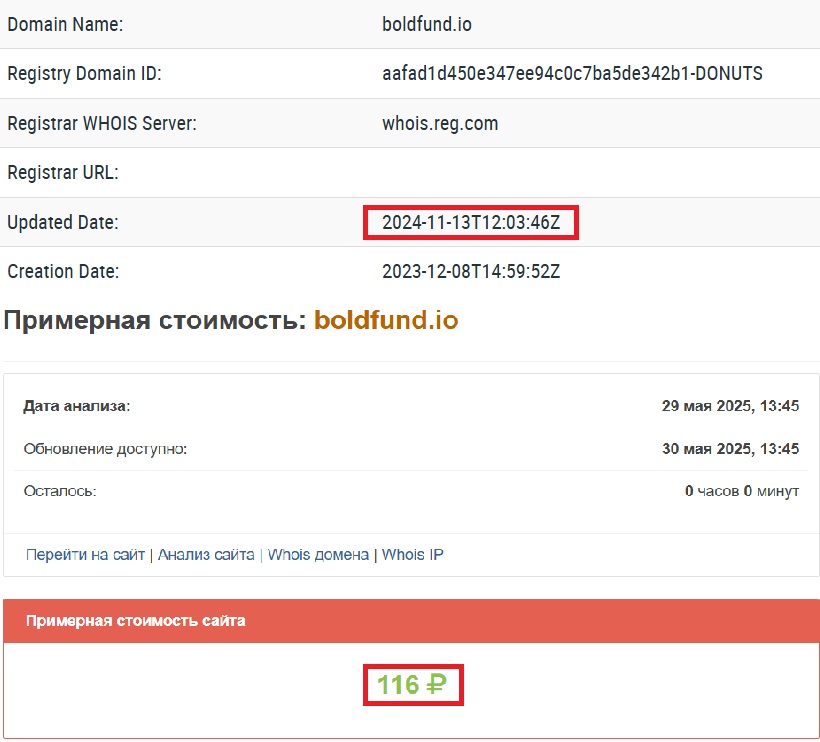Click the boldfund.io Domain Name value
This screenshot has width=820, height=742.
pos(427,25)
